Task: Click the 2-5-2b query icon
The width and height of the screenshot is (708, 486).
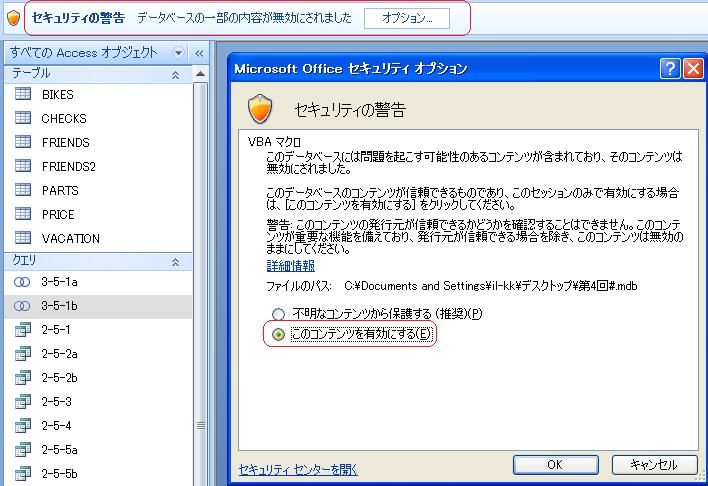Action: pos(23,378)
